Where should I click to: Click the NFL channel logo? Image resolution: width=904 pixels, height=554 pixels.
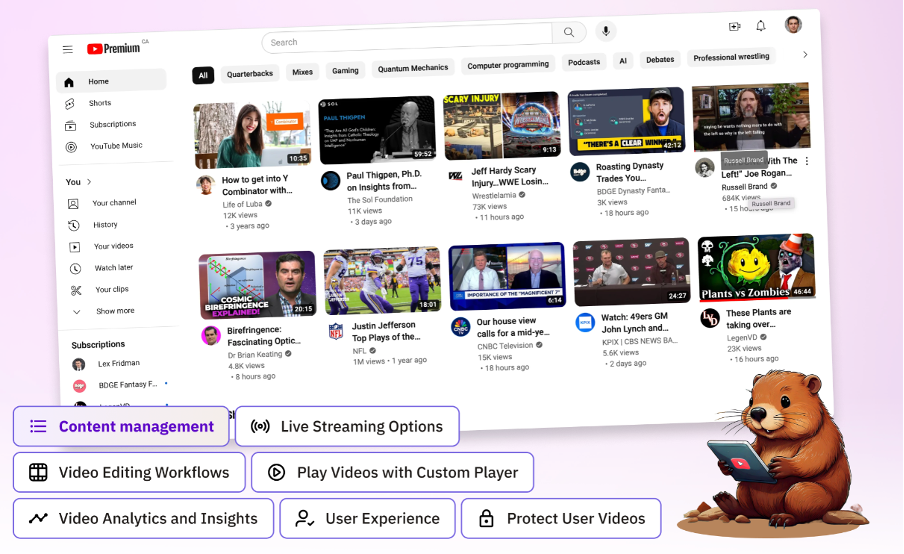click(336, 331)
